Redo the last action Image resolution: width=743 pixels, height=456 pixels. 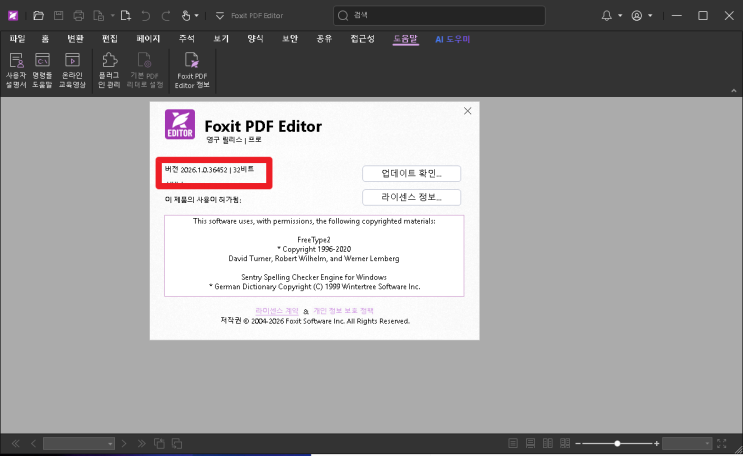coord(165,16)
